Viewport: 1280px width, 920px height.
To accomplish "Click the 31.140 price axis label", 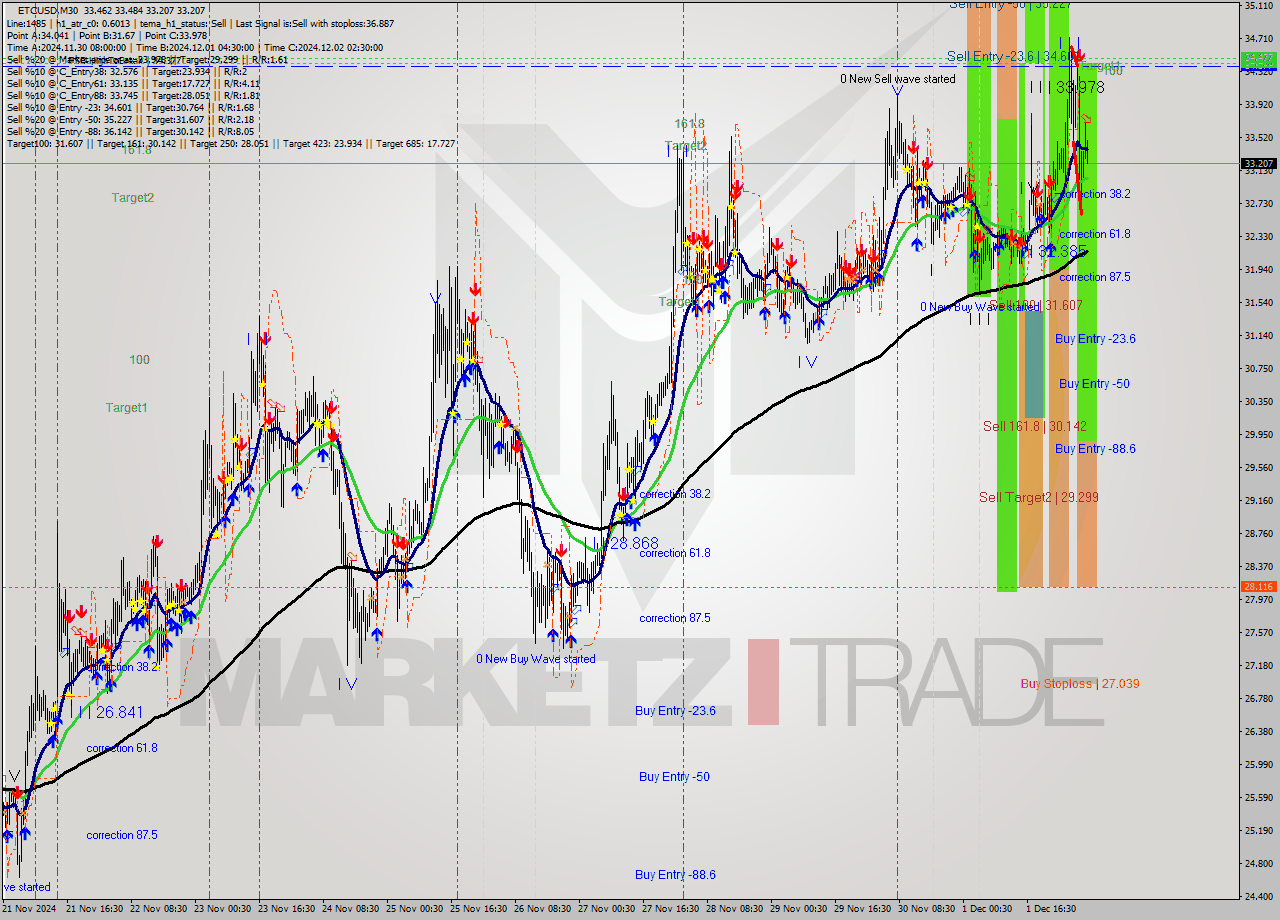I will 1258,335.
